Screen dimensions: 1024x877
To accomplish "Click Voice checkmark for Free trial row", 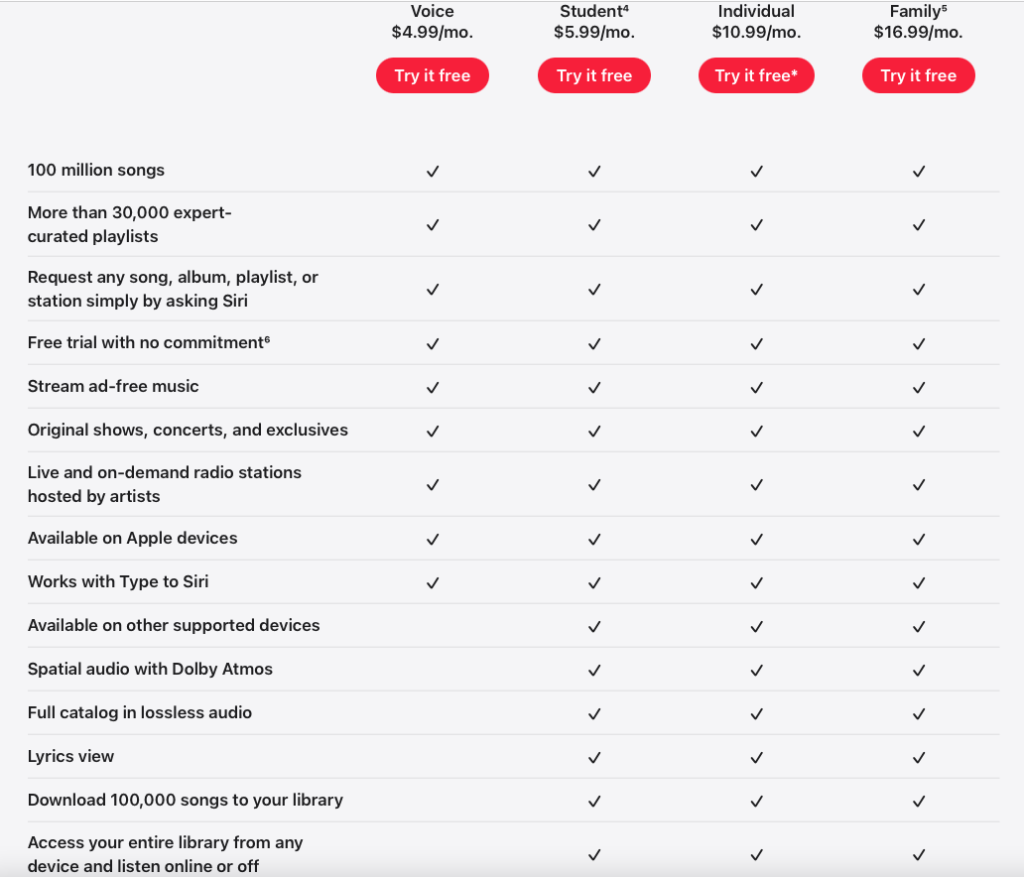I will (432, 343).
